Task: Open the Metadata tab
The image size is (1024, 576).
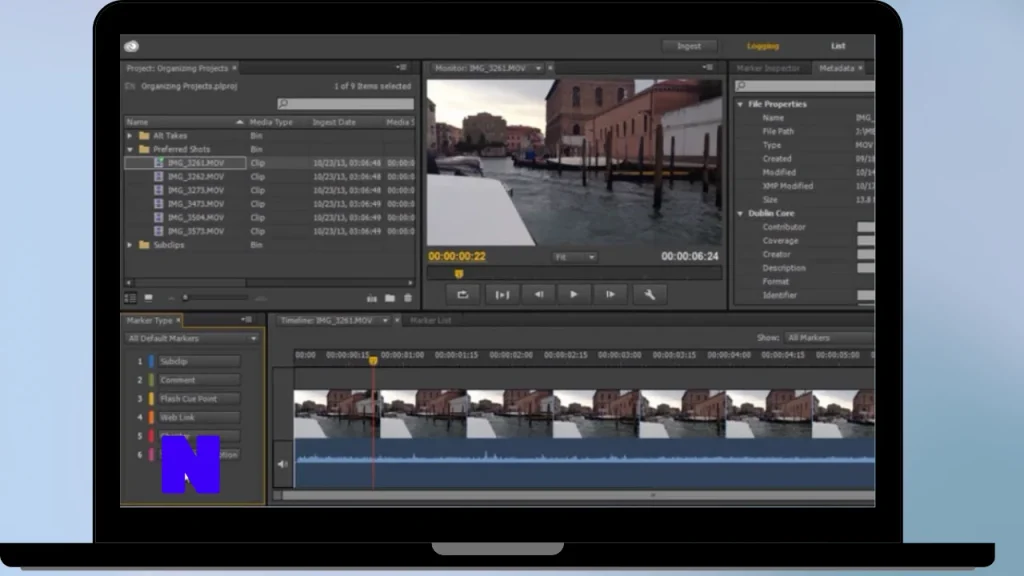Action: [837, 68]
